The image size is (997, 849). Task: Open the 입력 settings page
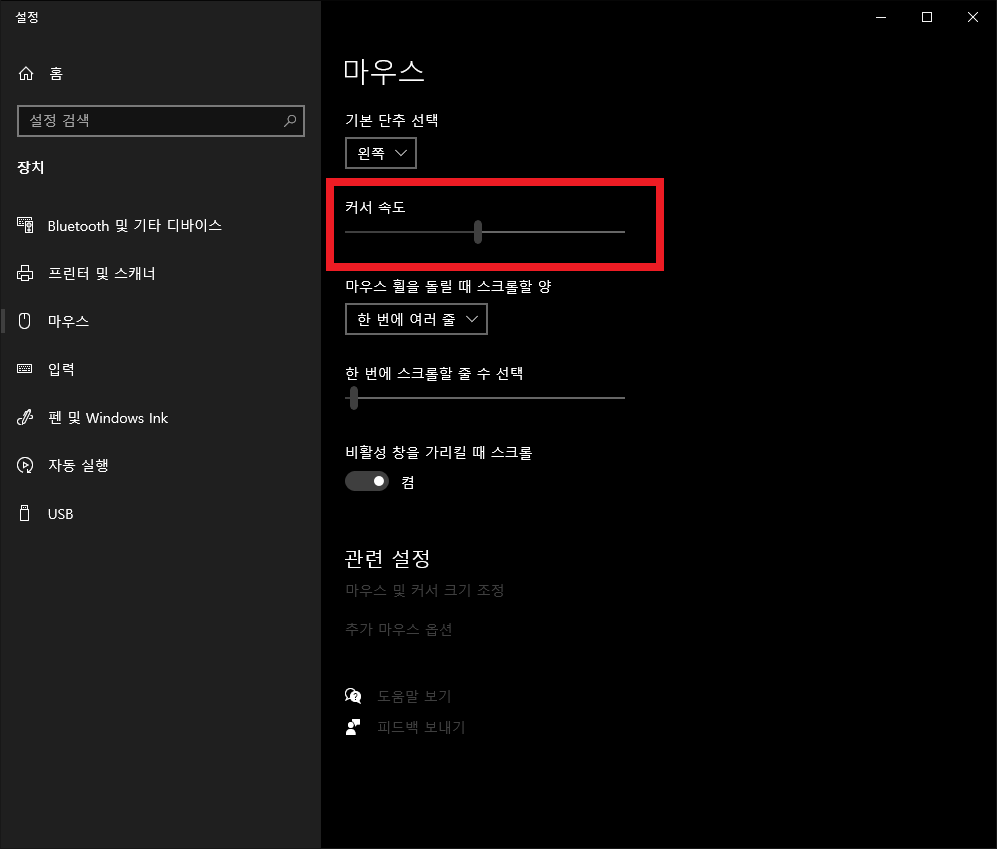tap(61, 369)
